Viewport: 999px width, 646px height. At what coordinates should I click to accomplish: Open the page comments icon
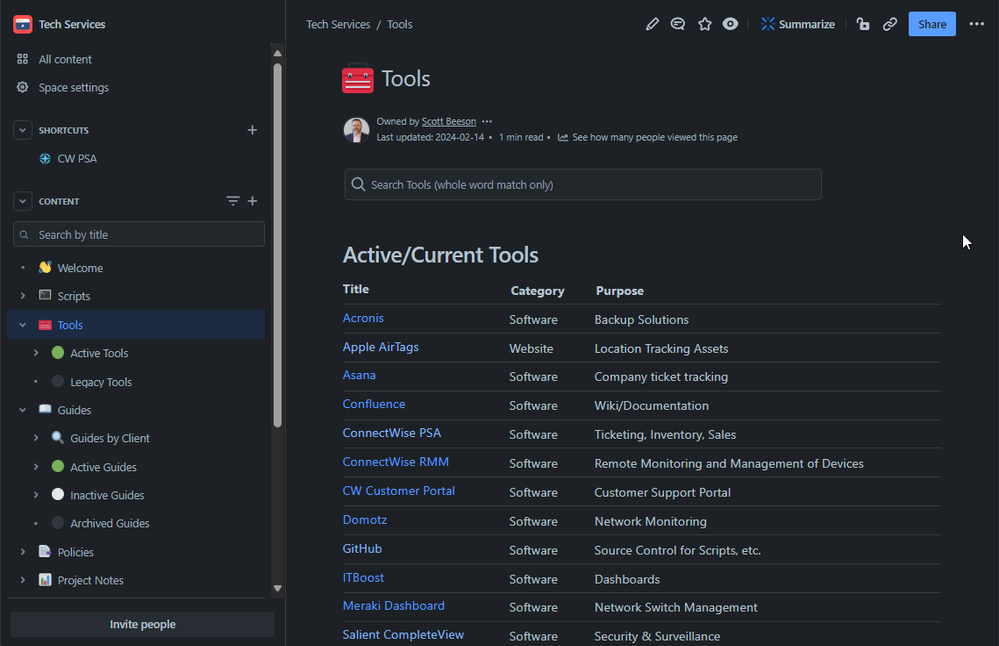click(678, 24)
